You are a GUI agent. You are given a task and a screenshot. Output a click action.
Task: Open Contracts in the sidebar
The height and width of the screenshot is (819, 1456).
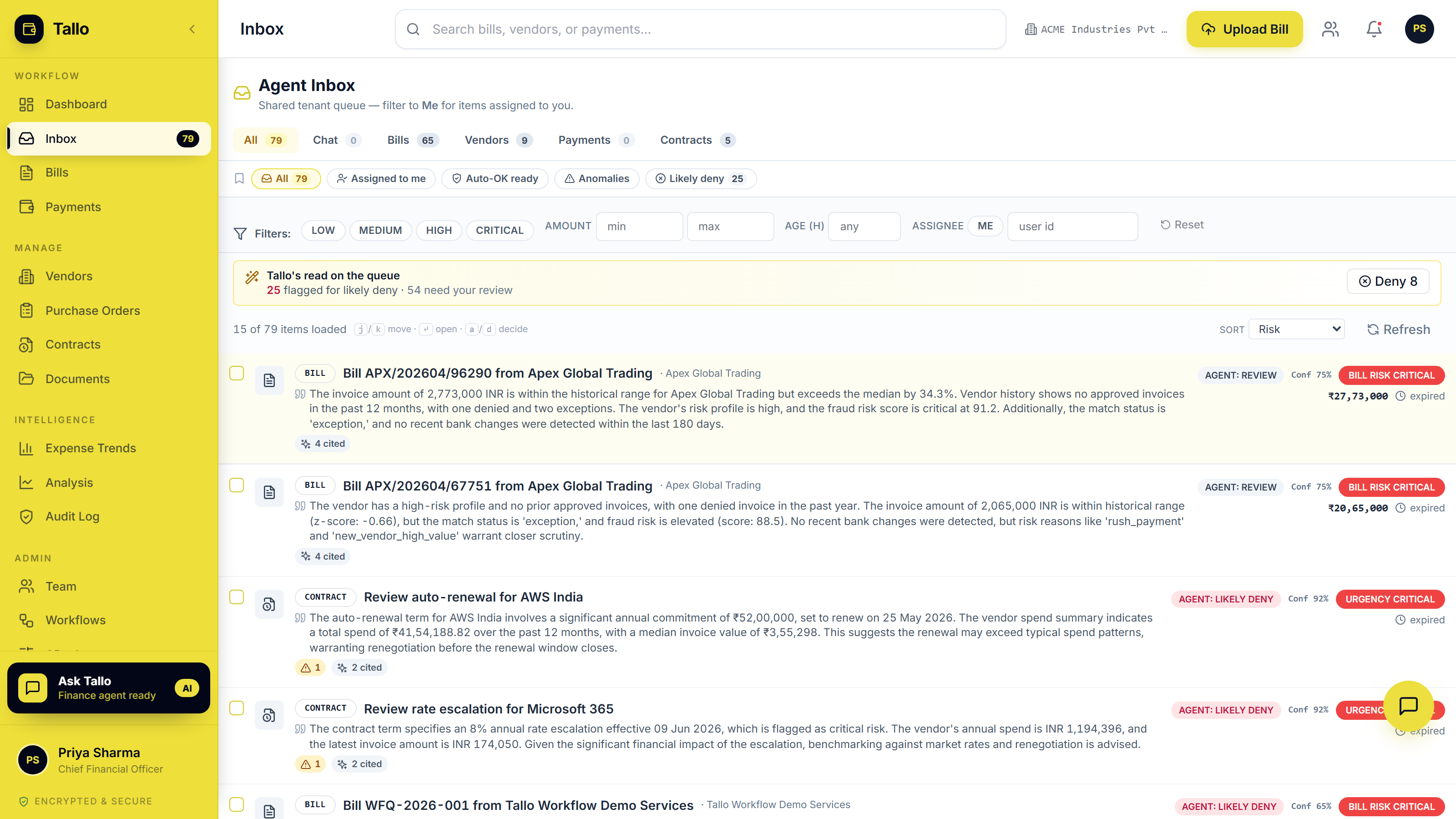coord(109,344)
